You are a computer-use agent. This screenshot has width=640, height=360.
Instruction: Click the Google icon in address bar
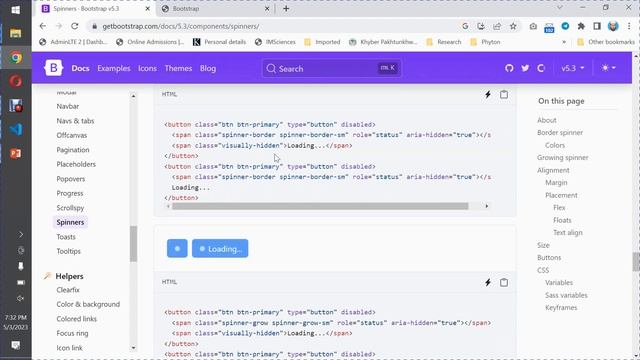coord(465,26)
